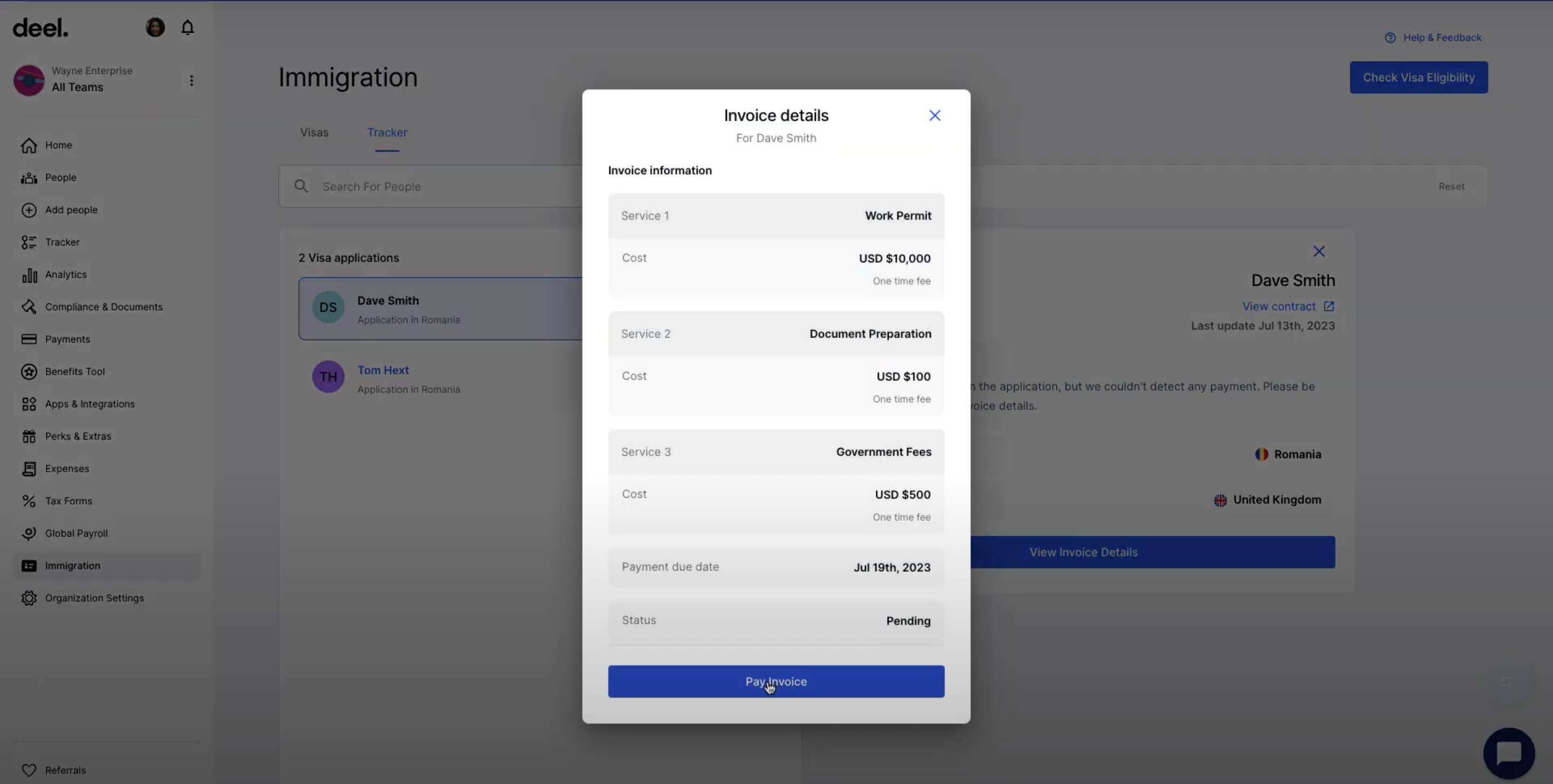Image resolution: width=1553 pixels, height=784 pixels.
Task: Close the Dave Smith side panel
Action: 1318,251
